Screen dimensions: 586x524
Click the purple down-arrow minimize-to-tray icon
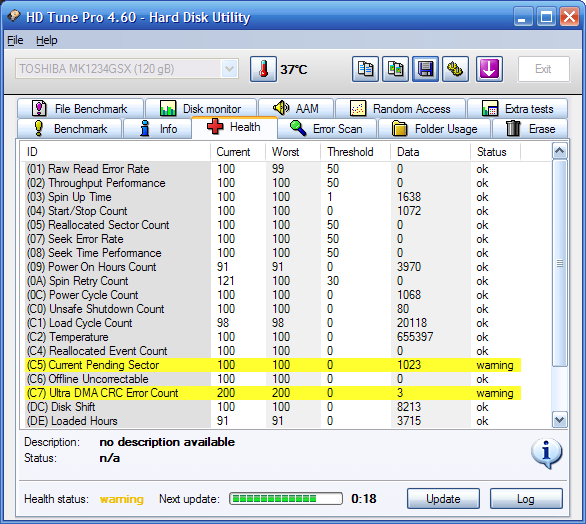[489, 69]
